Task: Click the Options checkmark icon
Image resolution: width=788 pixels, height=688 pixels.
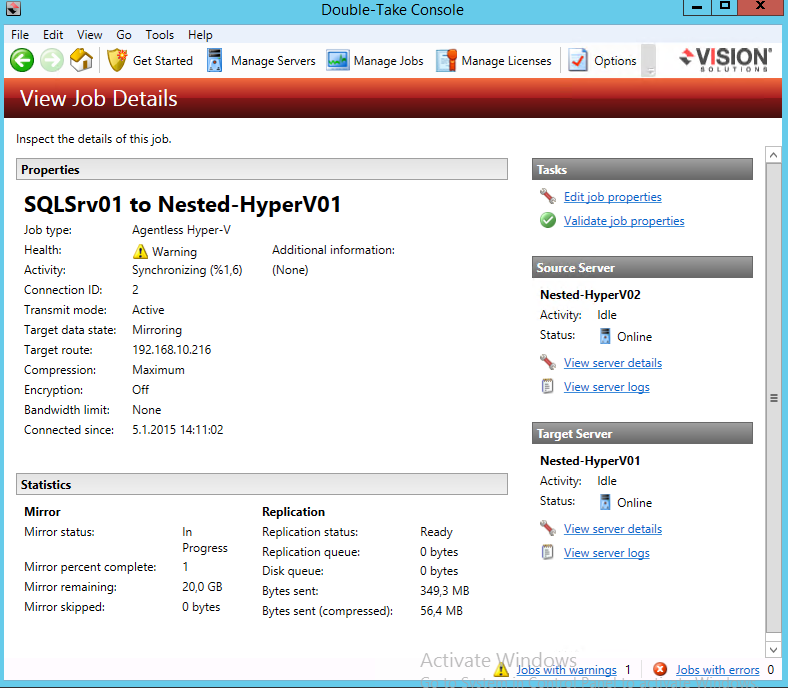Action: point(578,60)
